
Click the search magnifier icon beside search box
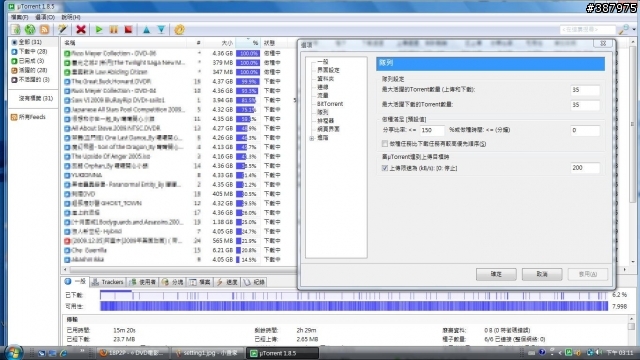pos(623,29)
